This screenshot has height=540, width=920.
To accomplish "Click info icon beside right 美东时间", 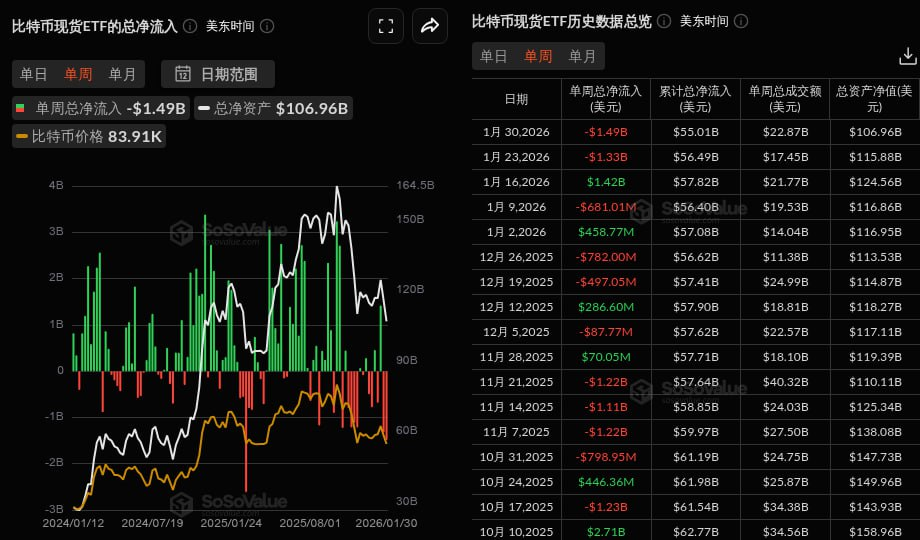I will point(742,21).
